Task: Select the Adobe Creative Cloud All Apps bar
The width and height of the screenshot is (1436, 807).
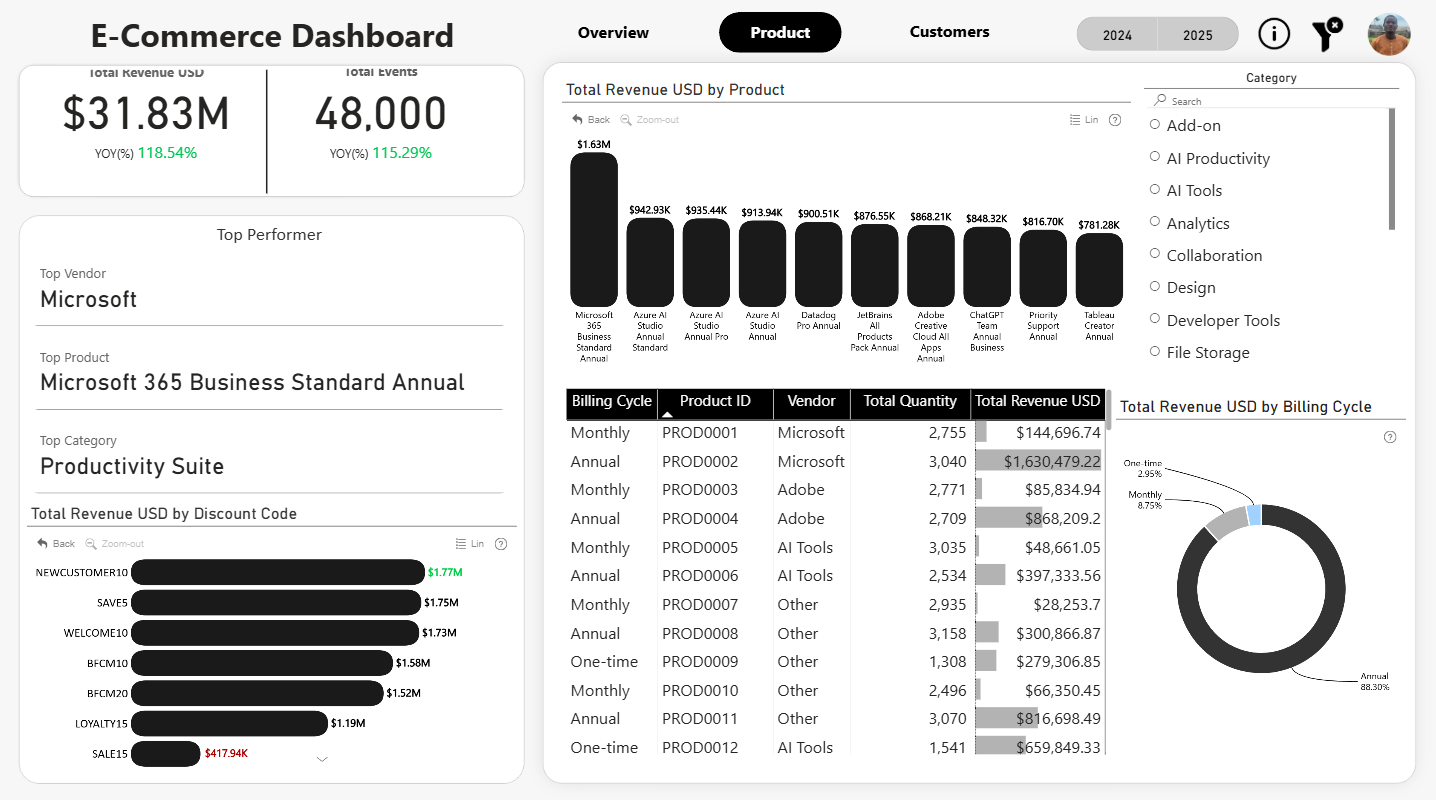Action: [931, 266]
